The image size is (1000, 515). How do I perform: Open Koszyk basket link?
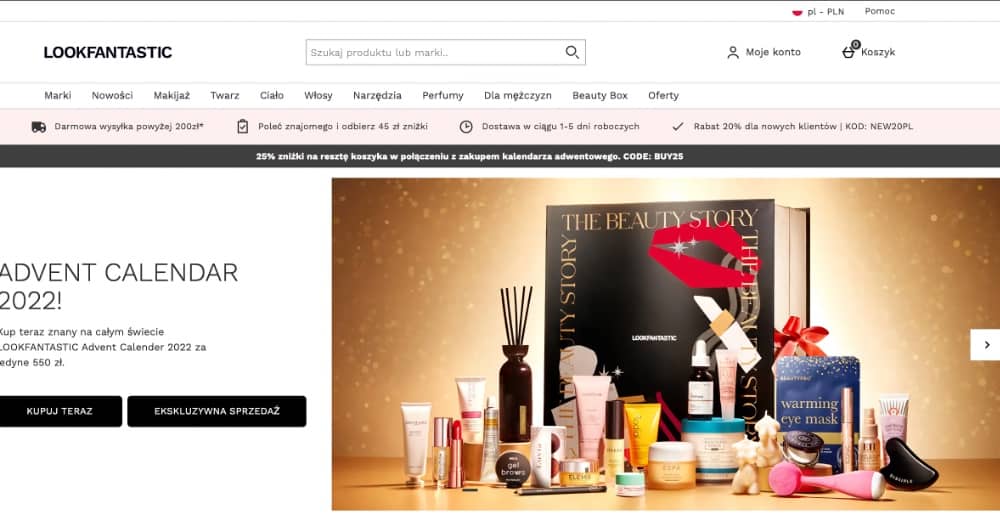click(x=869, y=52)
